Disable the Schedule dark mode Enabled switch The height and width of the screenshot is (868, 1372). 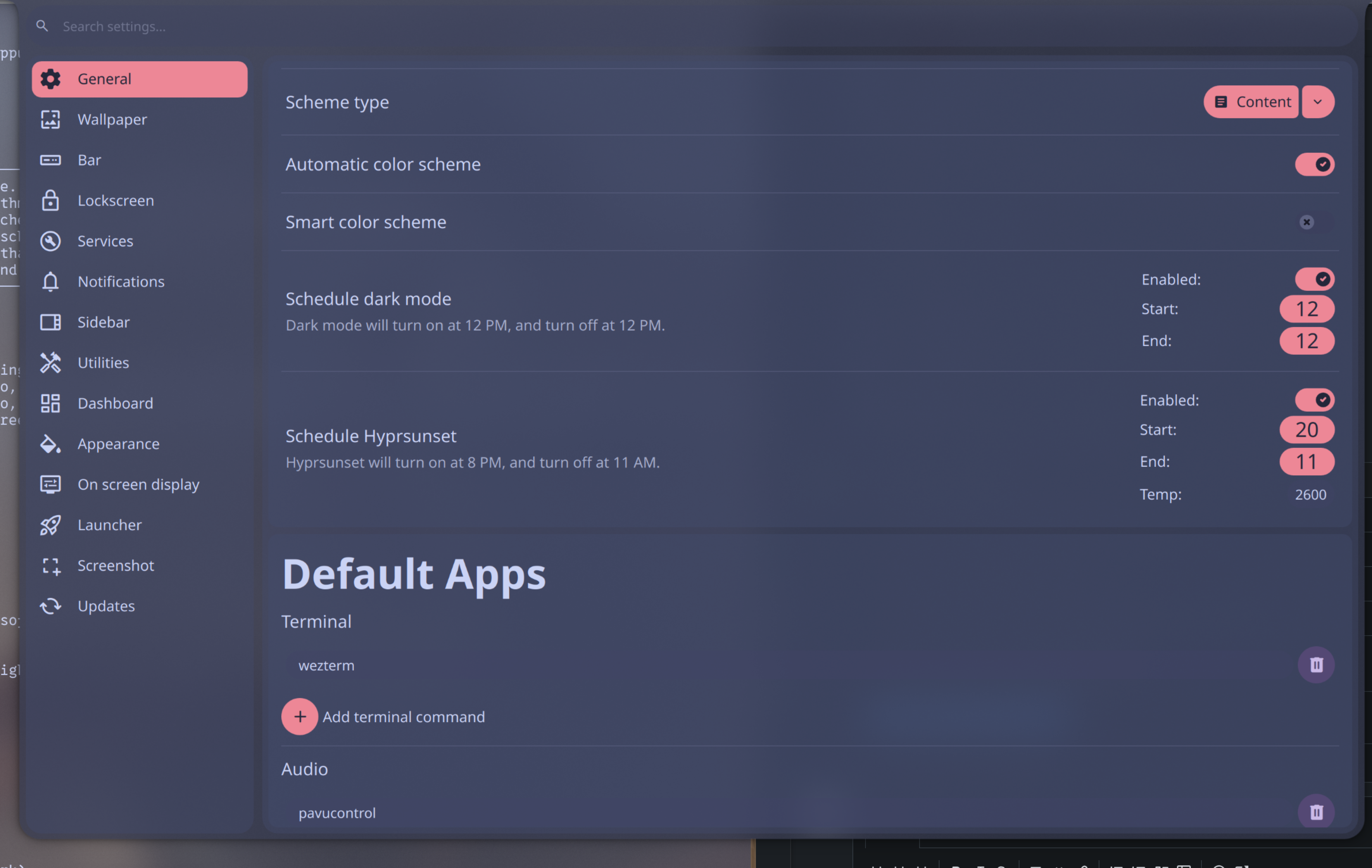[x=1315, y=279]
